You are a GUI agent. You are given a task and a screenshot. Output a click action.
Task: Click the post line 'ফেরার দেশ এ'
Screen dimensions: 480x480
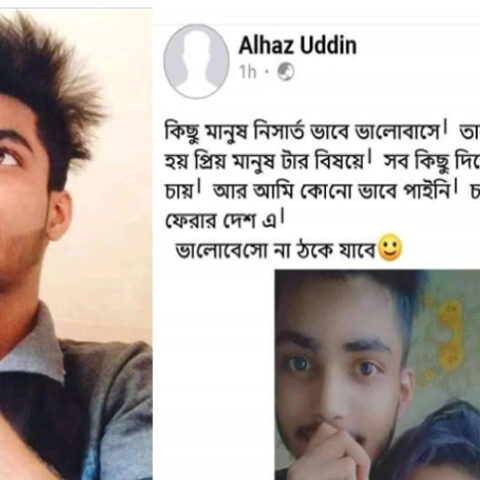(225, 220)
